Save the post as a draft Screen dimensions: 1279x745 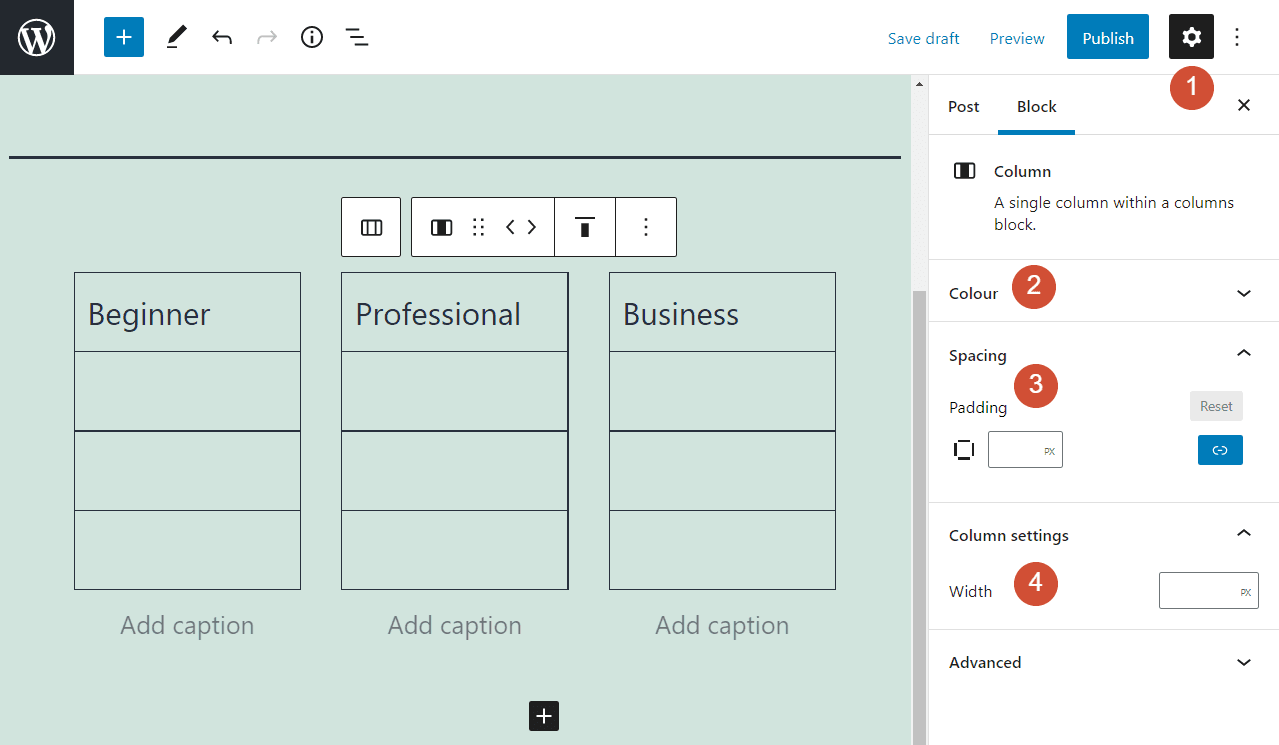click(x=922, y=38)
